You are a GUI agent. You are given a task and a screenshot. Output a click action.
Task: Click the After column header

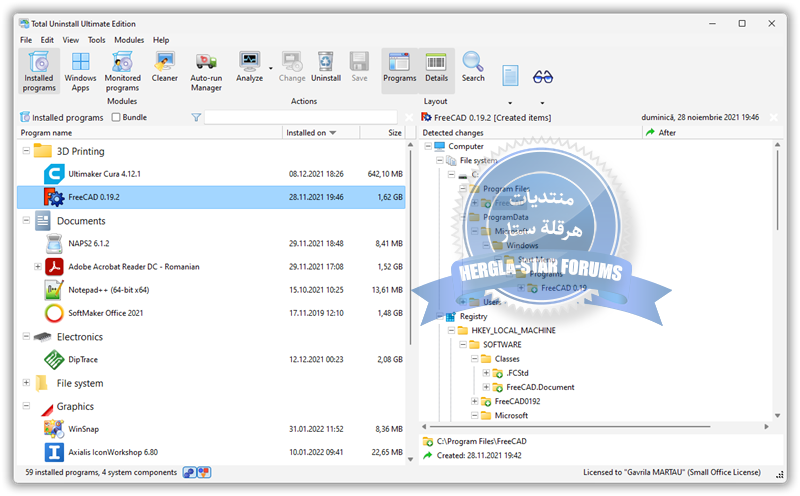712,133
